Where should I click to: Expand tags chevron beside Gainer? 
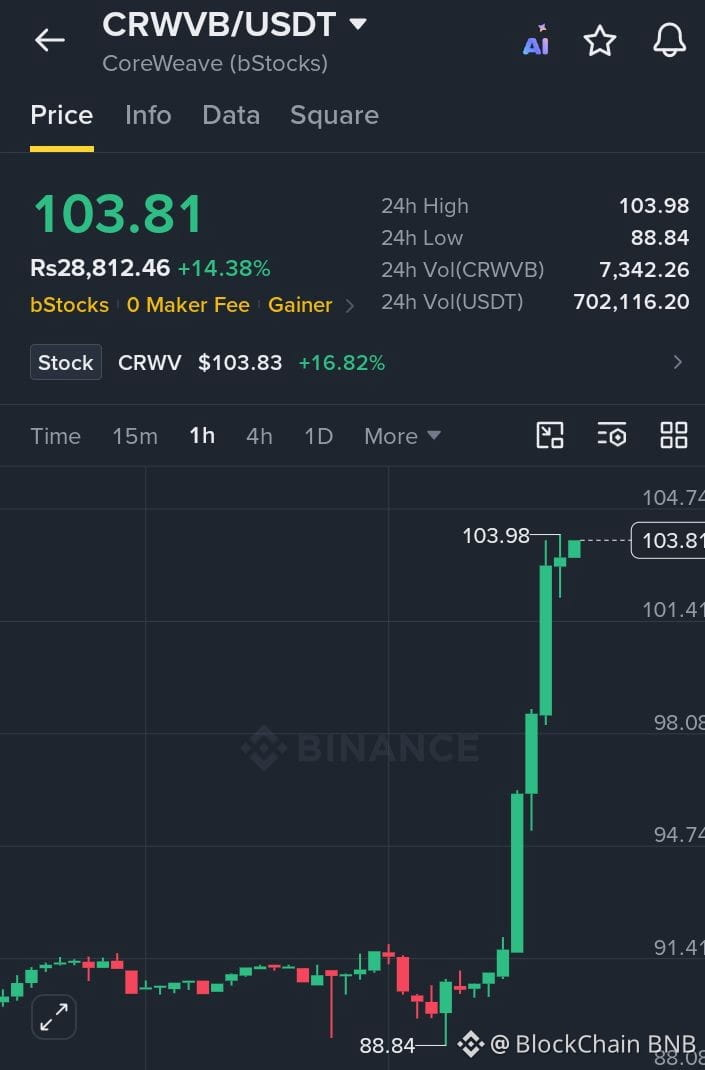point(350,306)
